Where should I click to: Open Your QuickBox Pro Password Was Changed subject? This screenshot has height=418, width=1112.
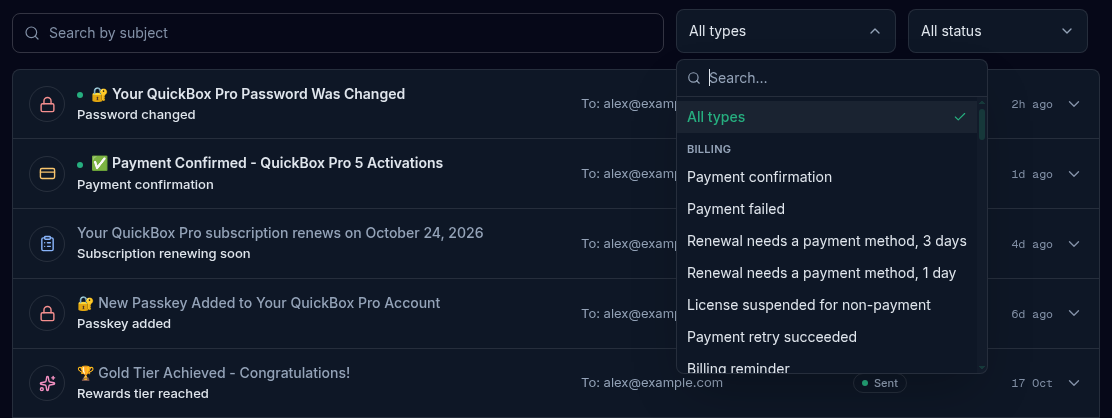tap(258, 94)
